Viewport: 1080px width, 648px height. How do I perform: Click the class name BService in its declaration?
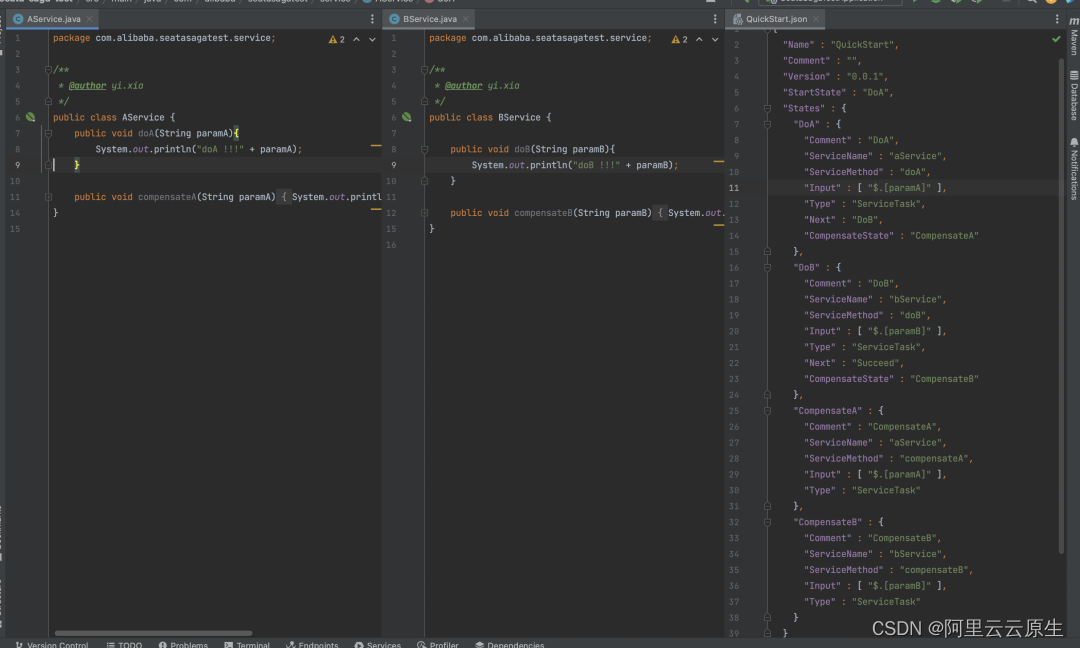pos(519,117)
